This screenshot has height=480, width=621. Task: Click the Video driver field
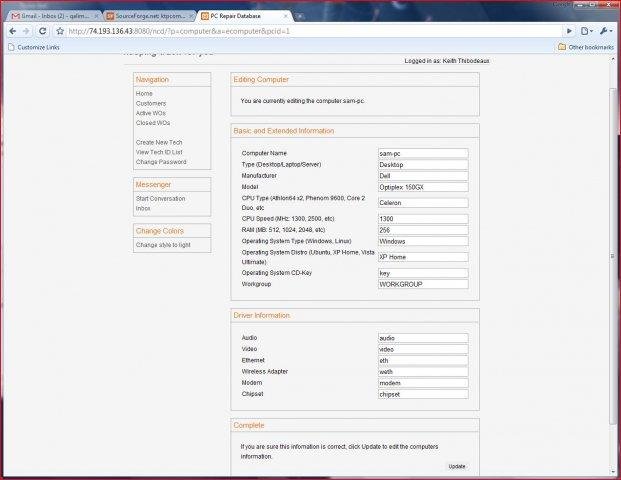point(423,349)
